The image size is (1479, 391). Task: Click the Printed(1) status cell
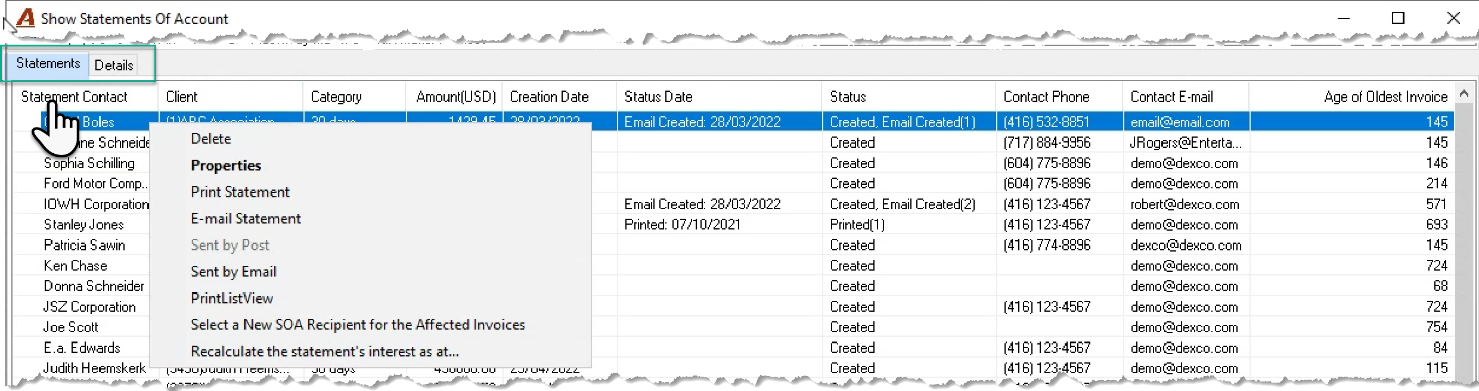point(857,224)
